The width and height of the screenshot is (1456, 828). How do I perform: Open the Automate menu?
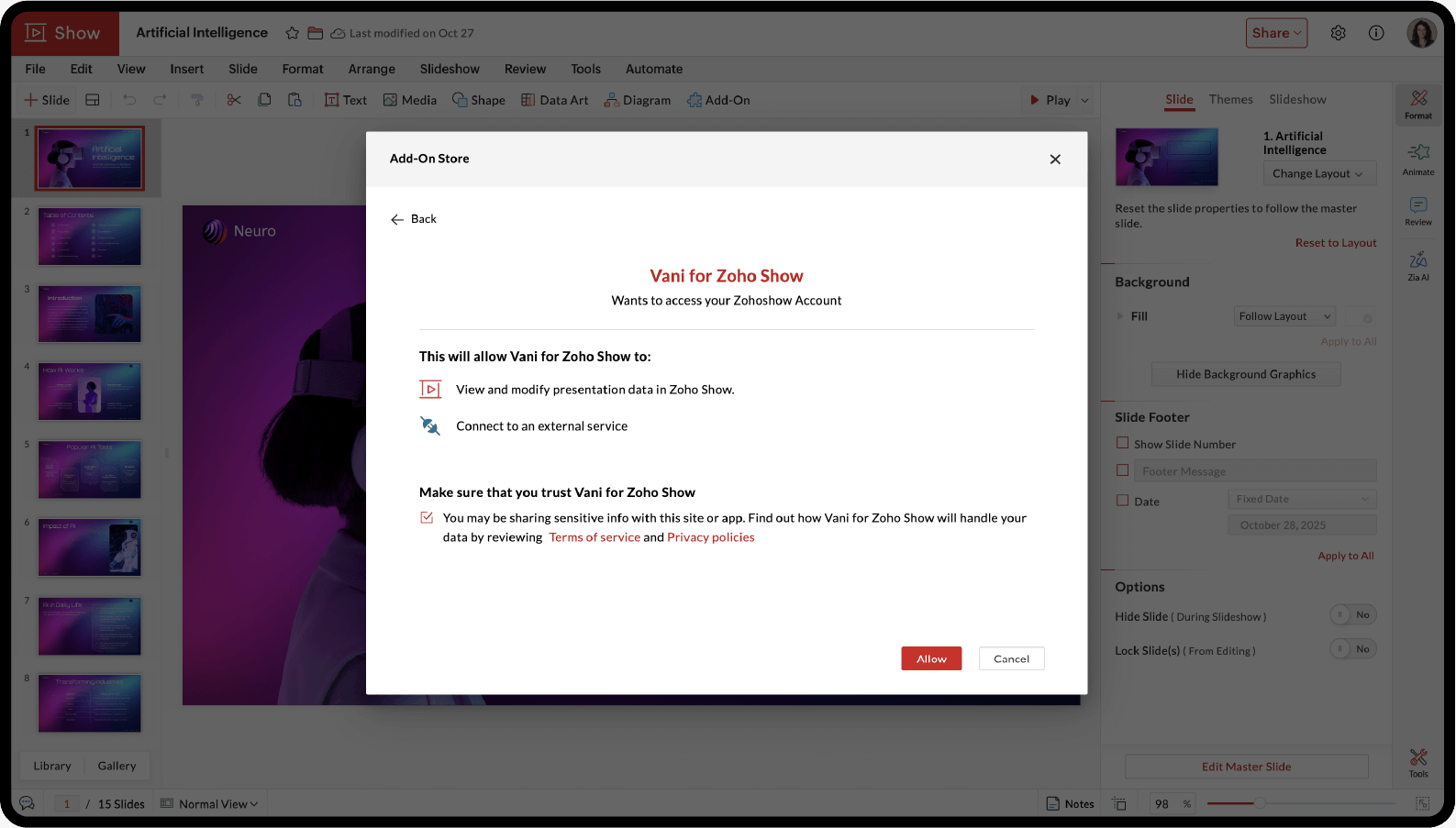pyautogui.click(x=654, y=69)
